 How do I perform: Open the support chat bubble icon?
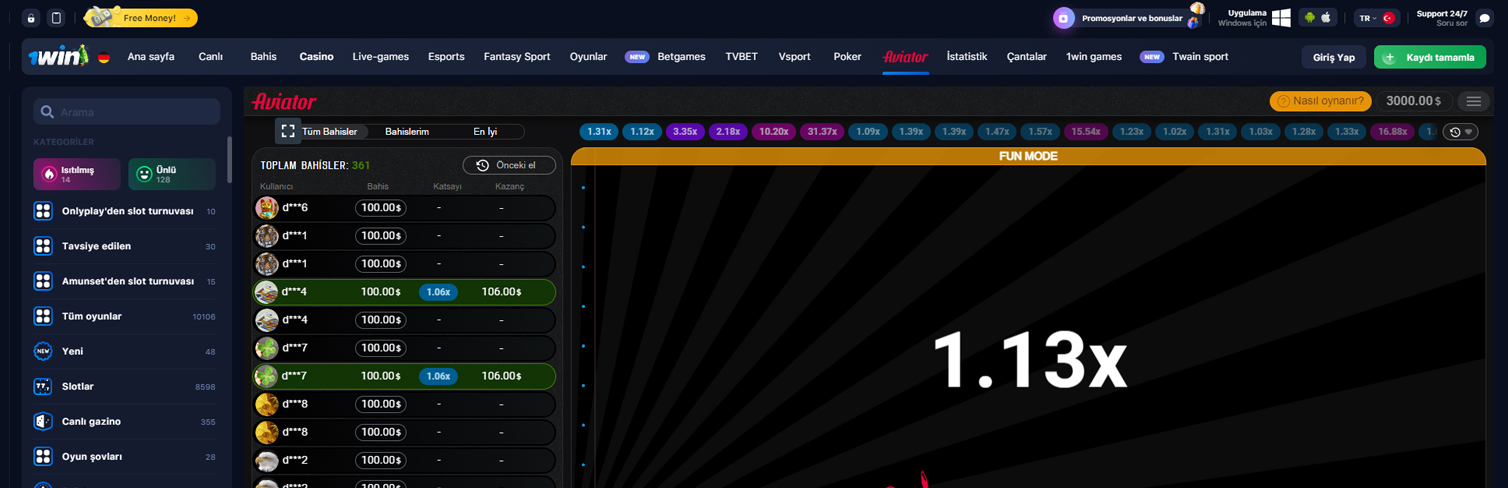point(1484,18)
